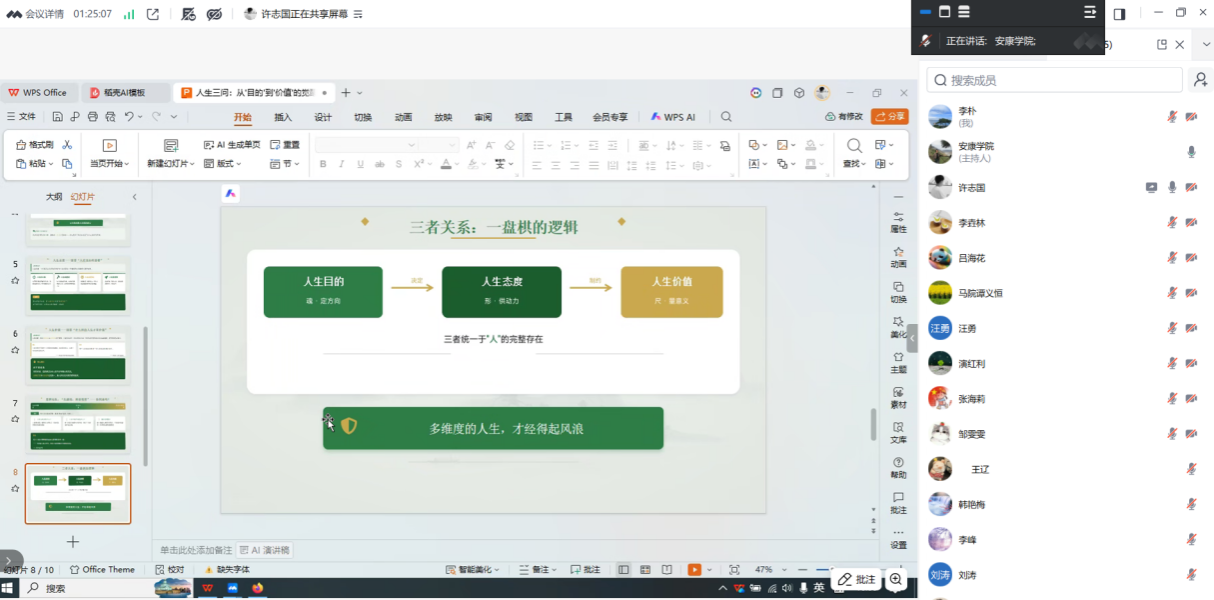The width and height of the screenshot is (1214, 600).
Task: Open the Section (节) dropdown
Action: pyautogui.click(x=285, y=164)
